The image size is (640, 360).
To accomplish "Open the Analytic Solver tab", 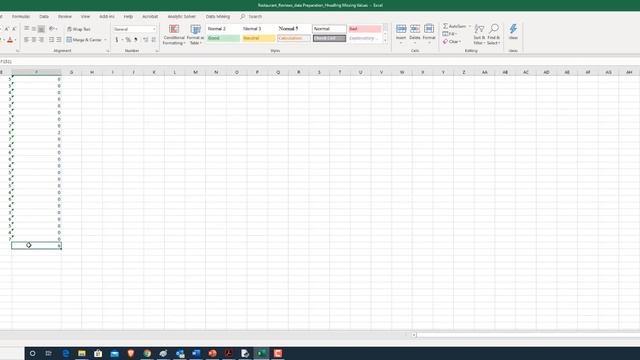I will (181, 17).
